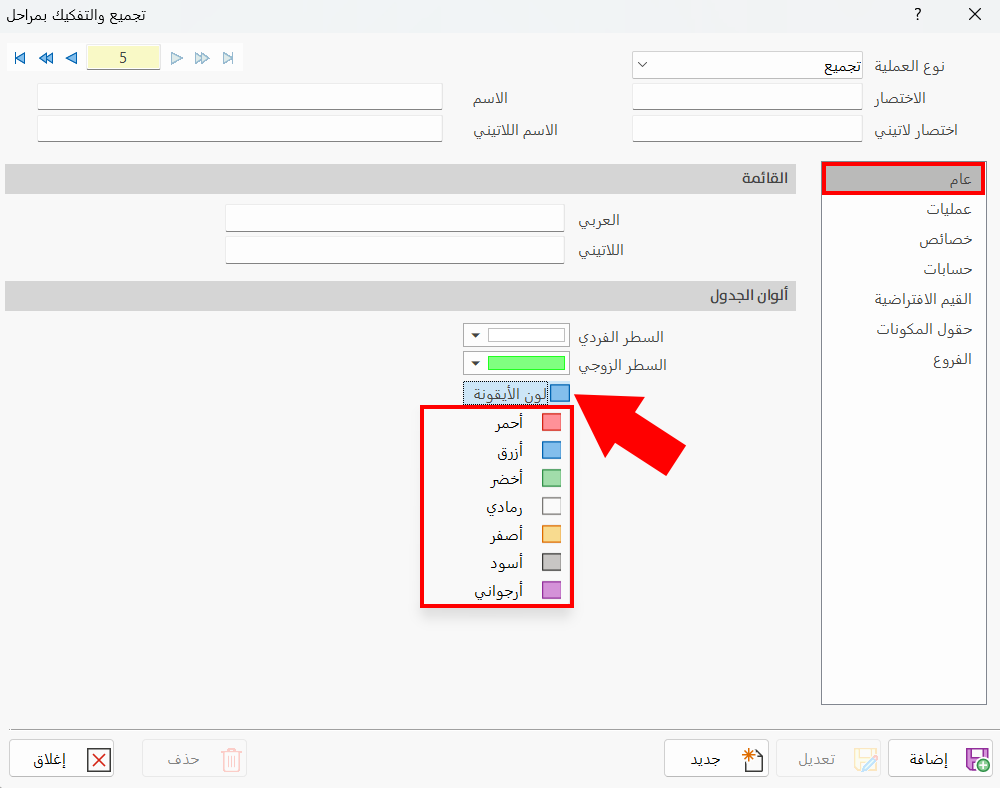Click the لون الأيقونة button
Image resolution: width=1000 pixels, height=788 pixels.
point(505,393)
